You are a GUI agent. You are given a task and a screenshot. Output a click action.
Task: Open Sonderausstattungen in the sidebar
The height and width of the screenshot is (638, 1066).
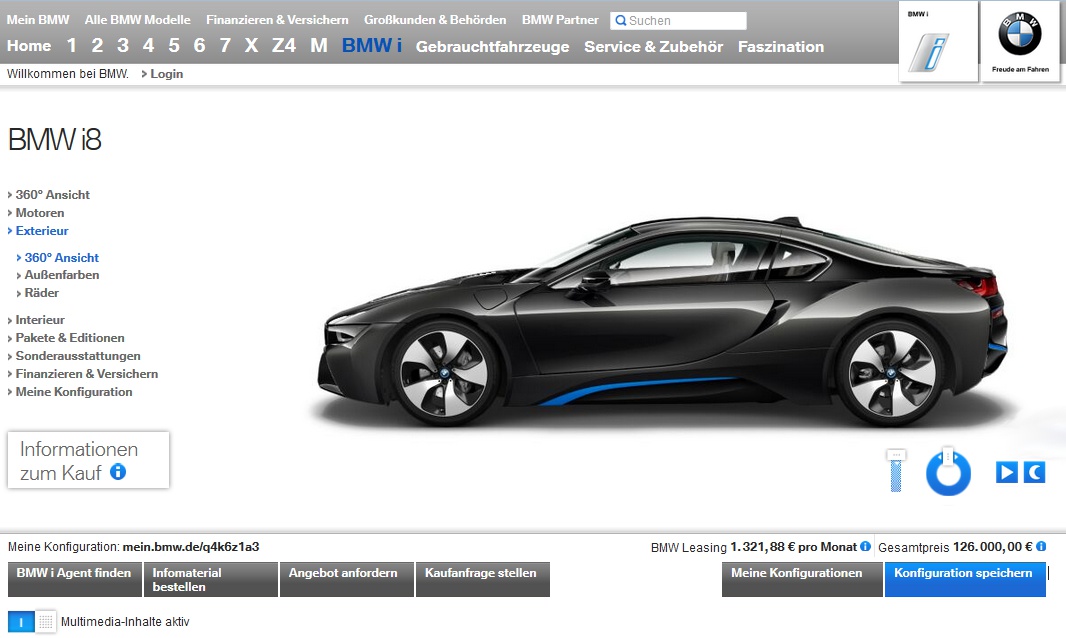(x=78, y=356)
